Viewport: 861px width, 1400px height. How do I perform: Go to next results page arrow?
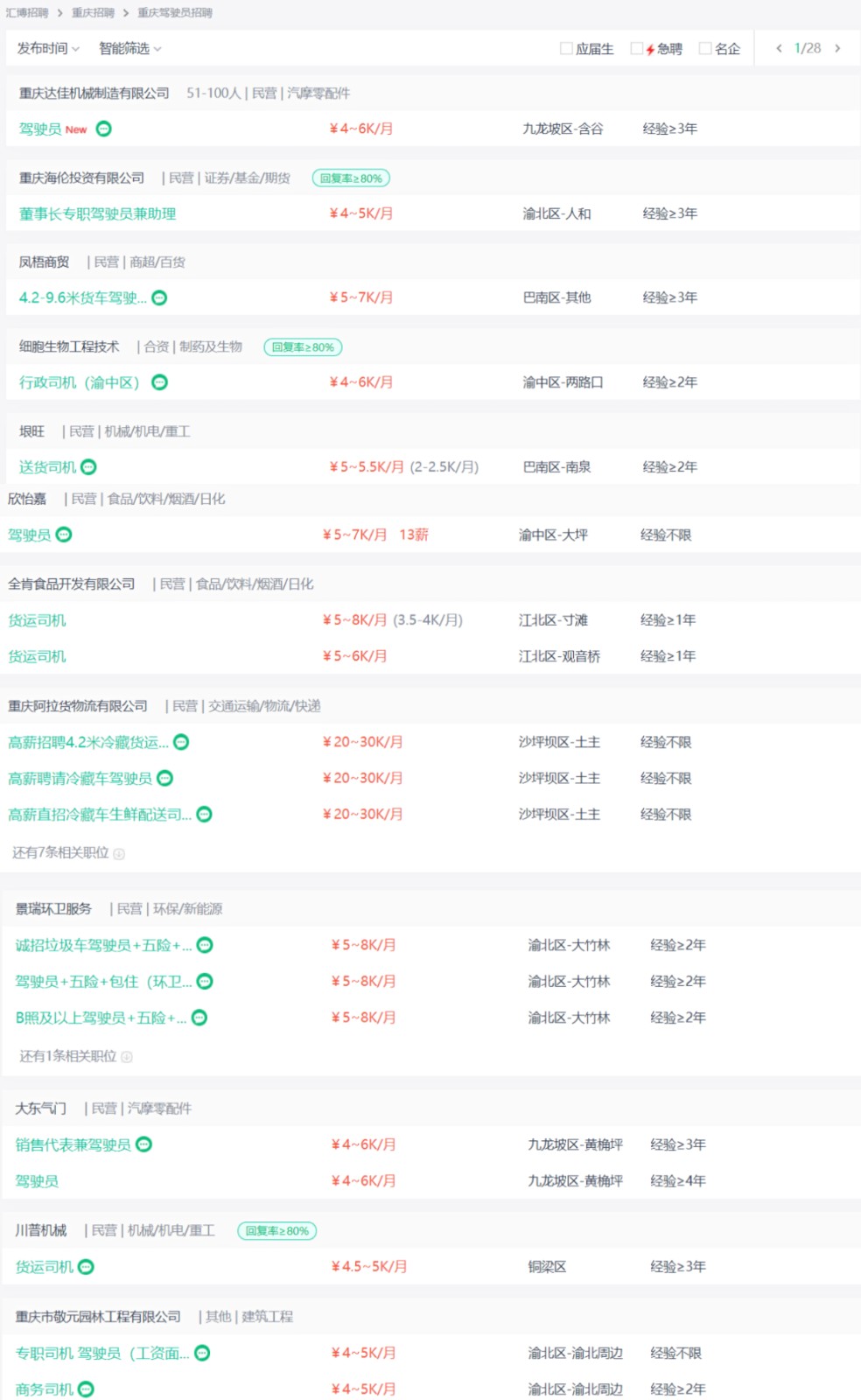(x=837, y=48)
